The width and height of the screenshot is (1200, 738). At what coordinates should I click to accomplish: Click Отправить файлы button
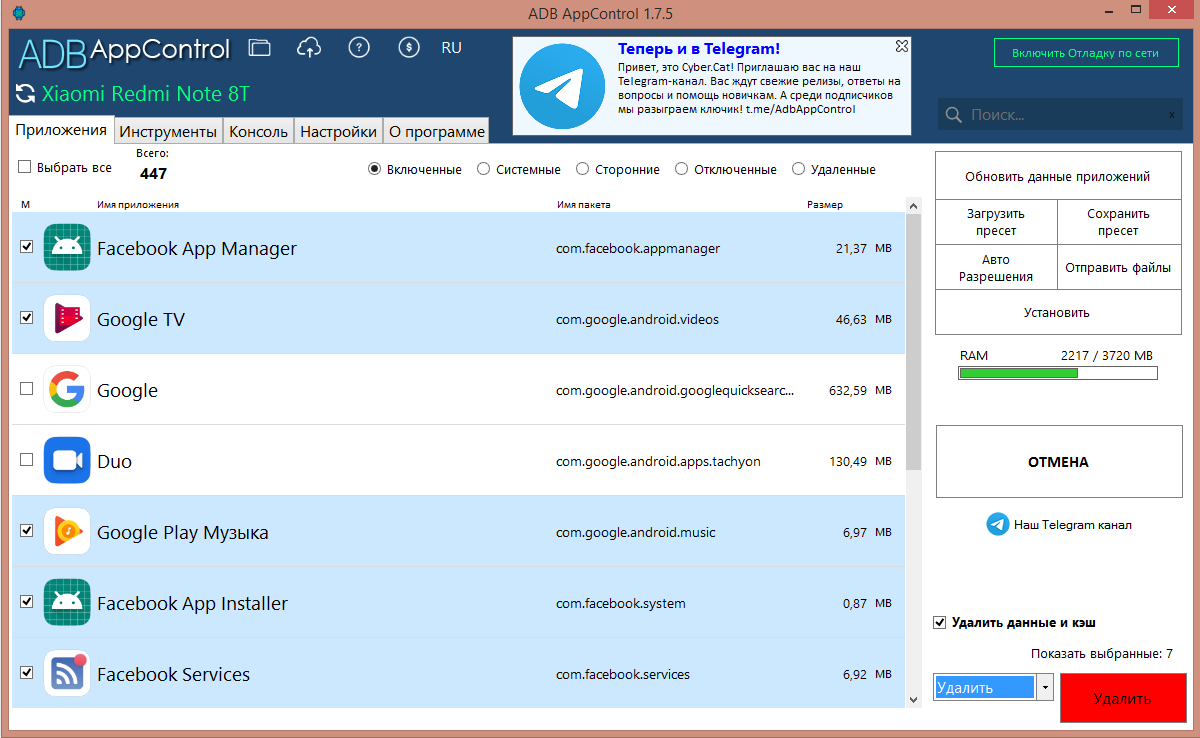(1119, 268)
